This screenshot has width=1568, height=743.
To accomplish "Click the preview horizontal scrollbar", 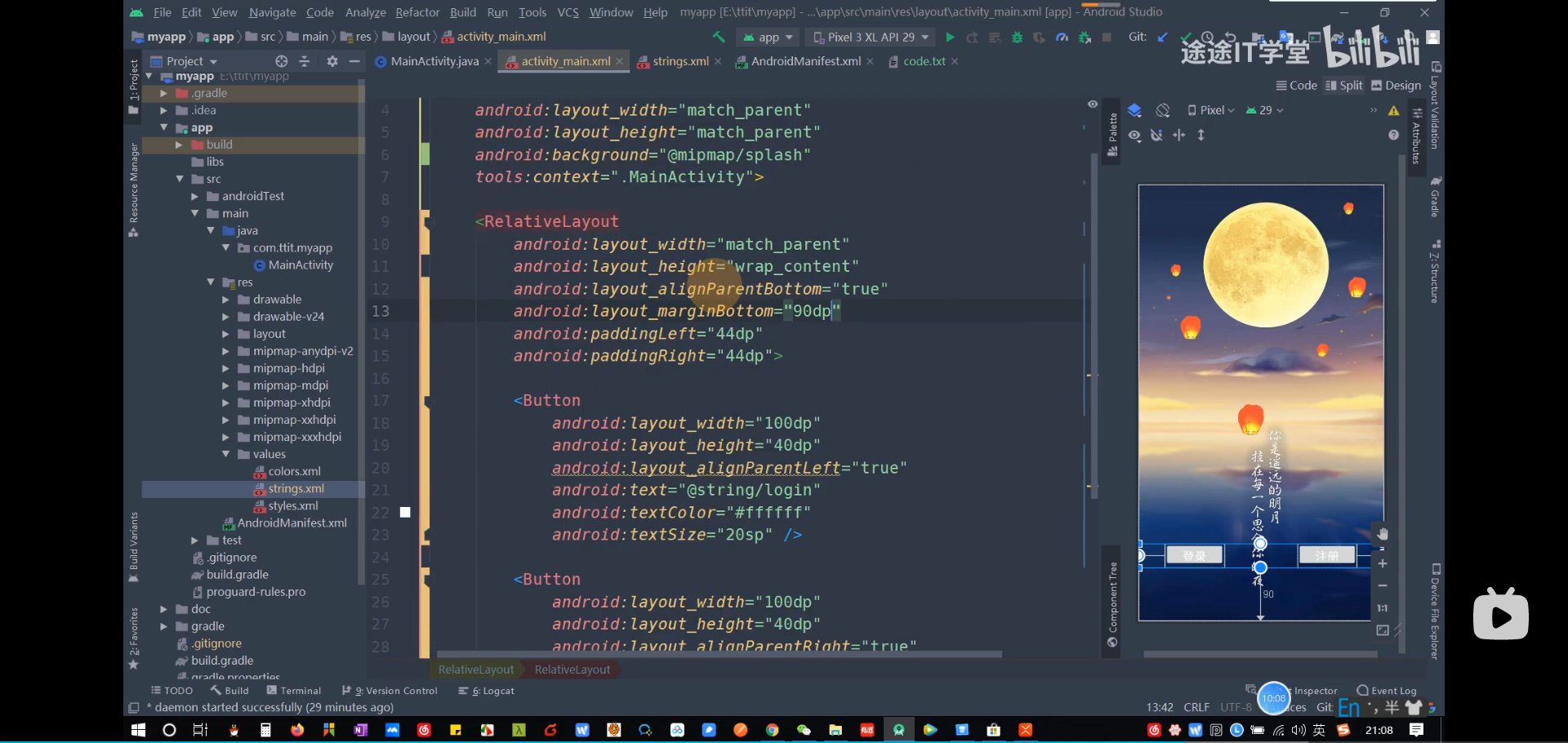I will pos(1259,654).
